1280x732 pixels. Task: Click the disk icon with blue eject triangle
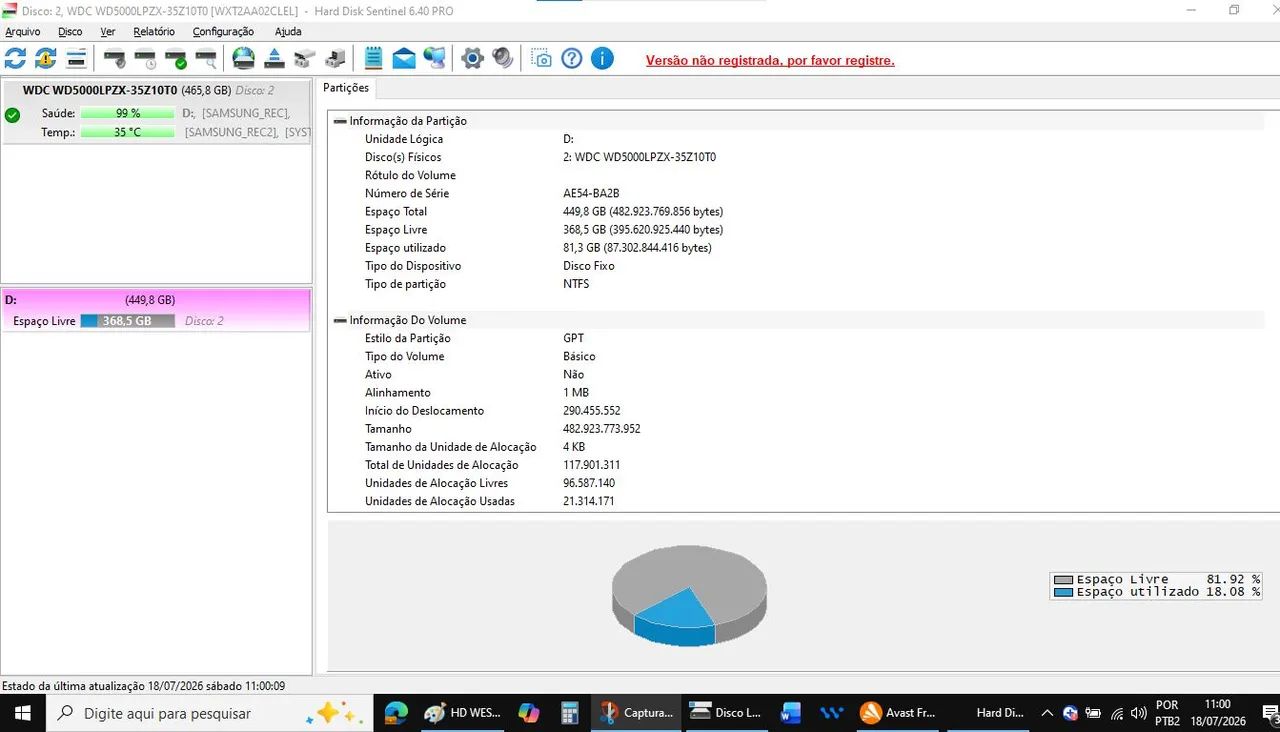point(275,58)
